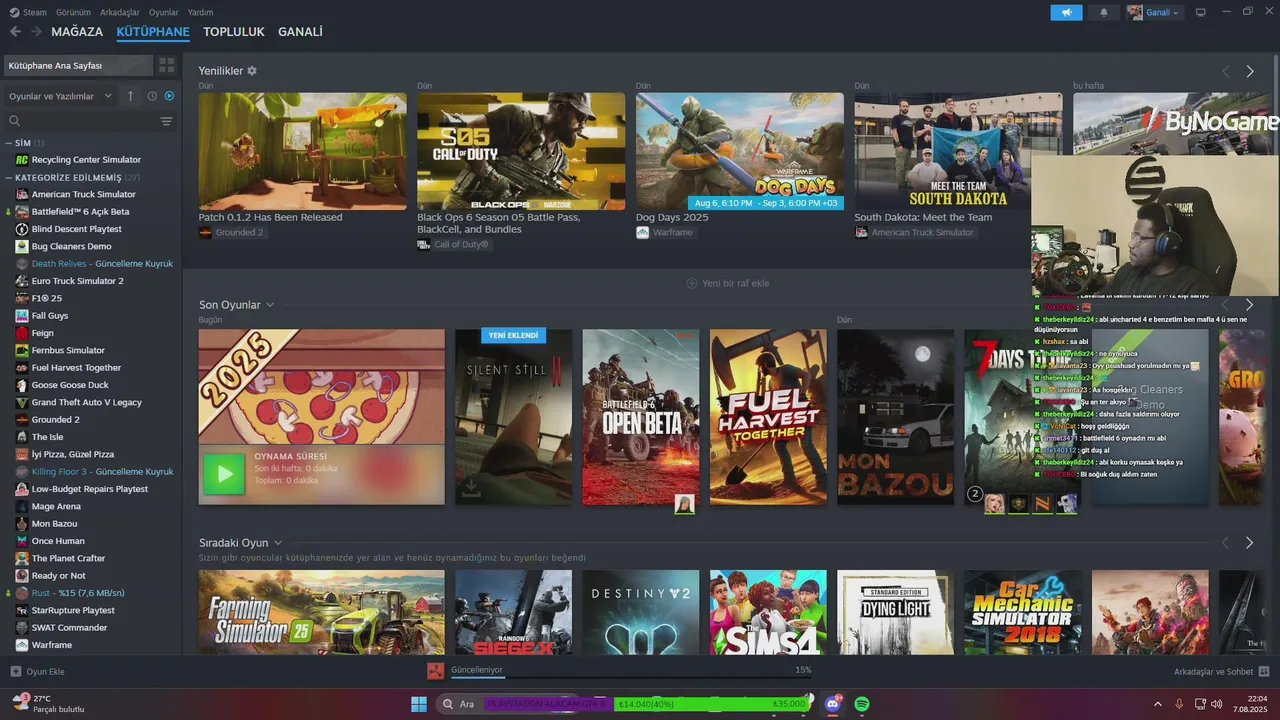
Task: Toggle the ready-to-play filter icon
Action: point(169,96)
